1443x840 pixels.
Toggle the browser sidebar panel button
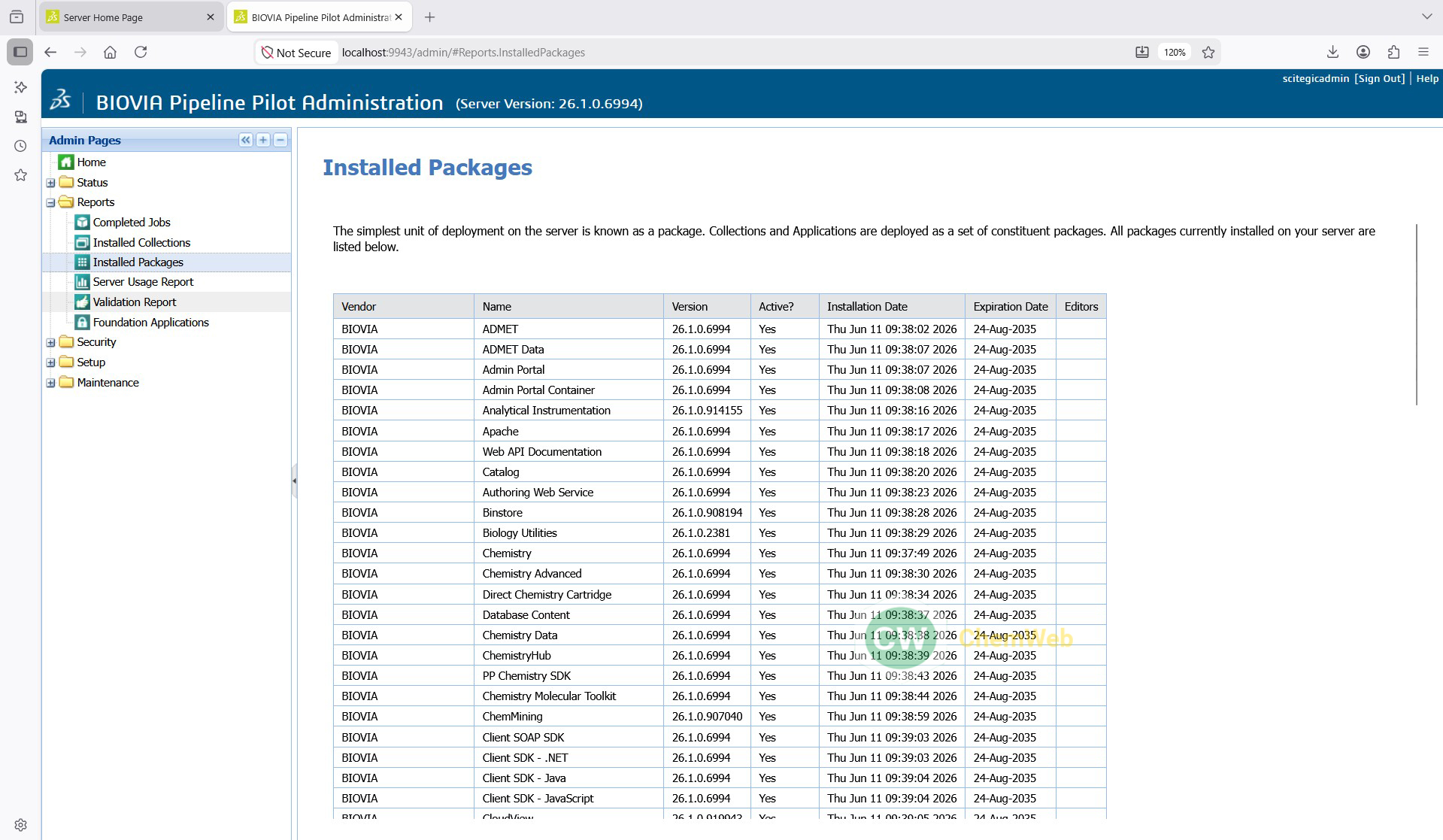(x=20, y=52)
